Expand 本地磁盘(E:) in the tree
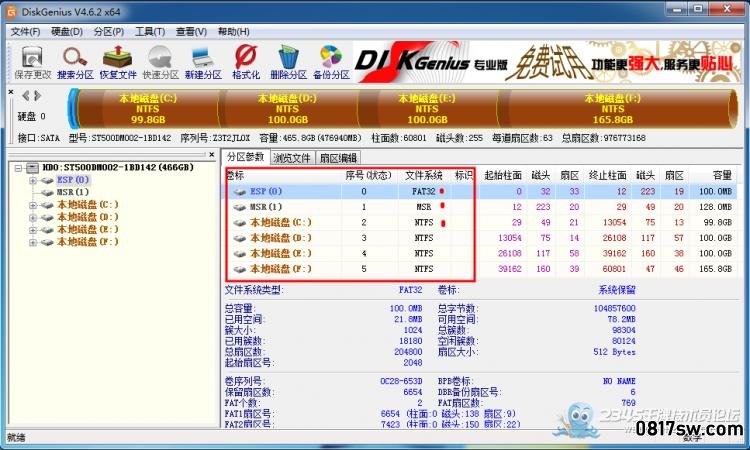 33,230
